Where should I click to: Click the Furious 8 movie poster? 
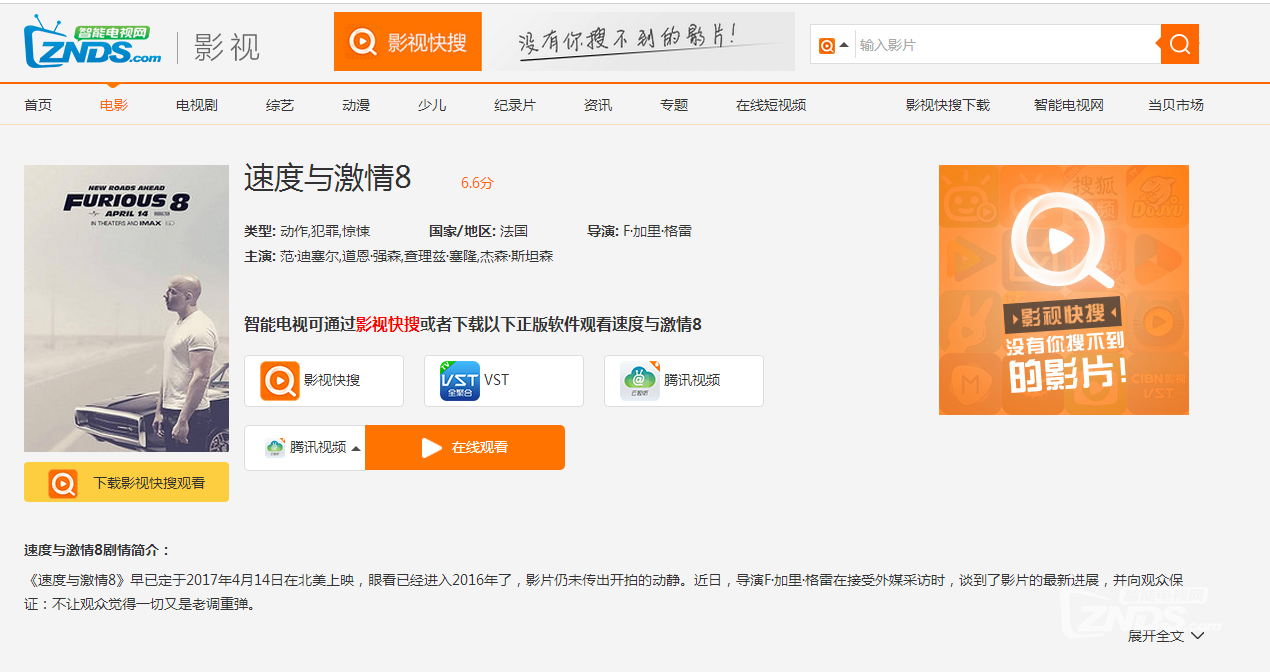tap(126, 308)
